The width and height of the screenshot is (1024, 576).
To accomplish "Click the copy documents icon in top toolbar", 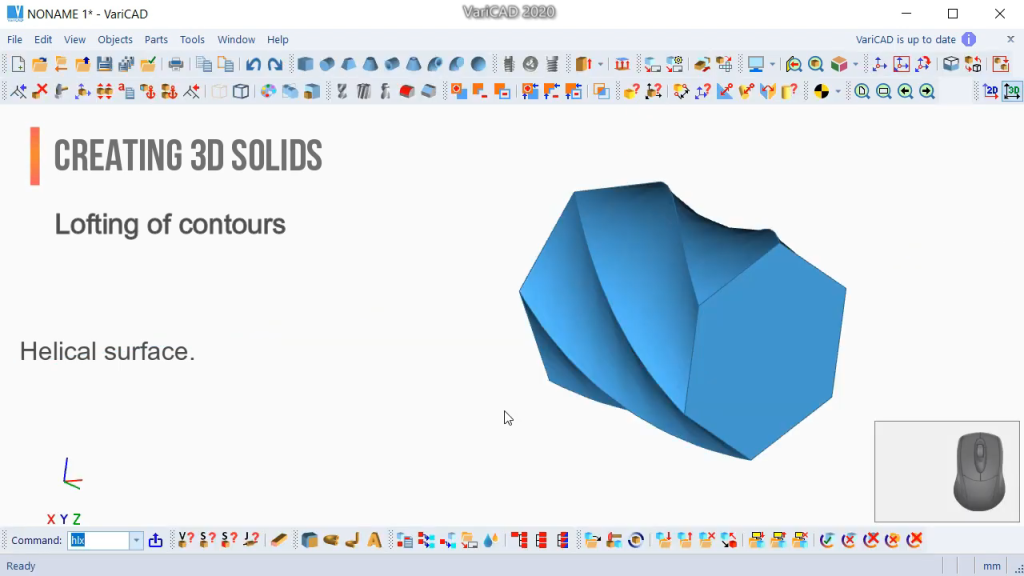I will (204, 64).
